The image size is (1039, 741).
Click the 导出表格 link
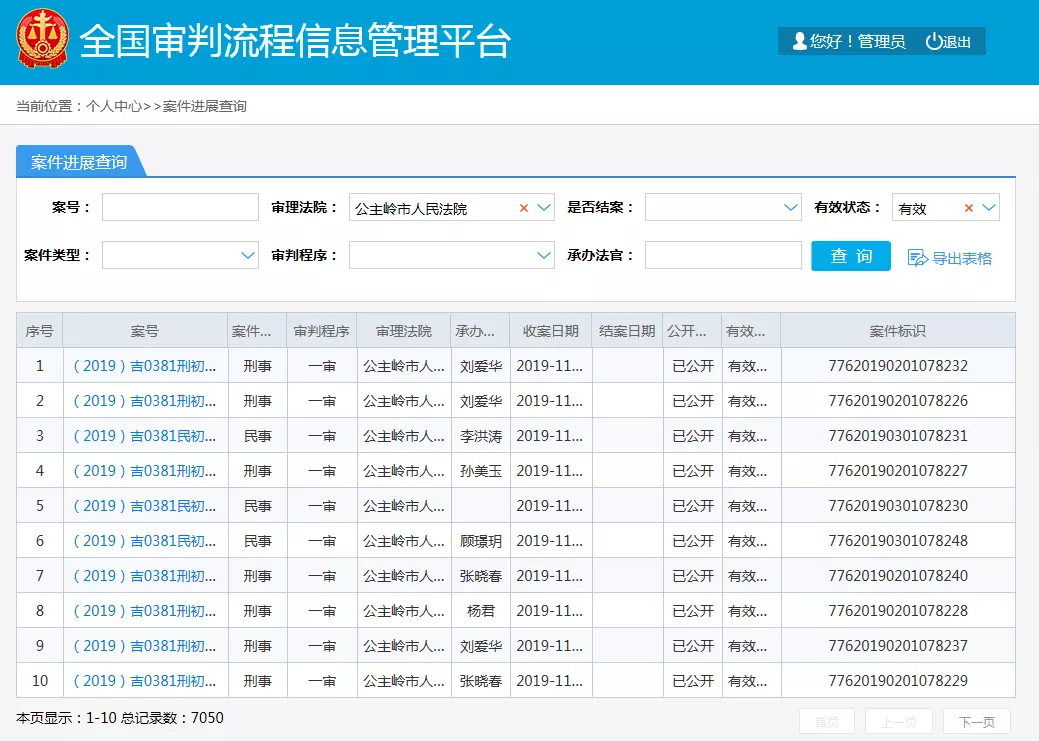pyautogui.click(x=961, y=258)
